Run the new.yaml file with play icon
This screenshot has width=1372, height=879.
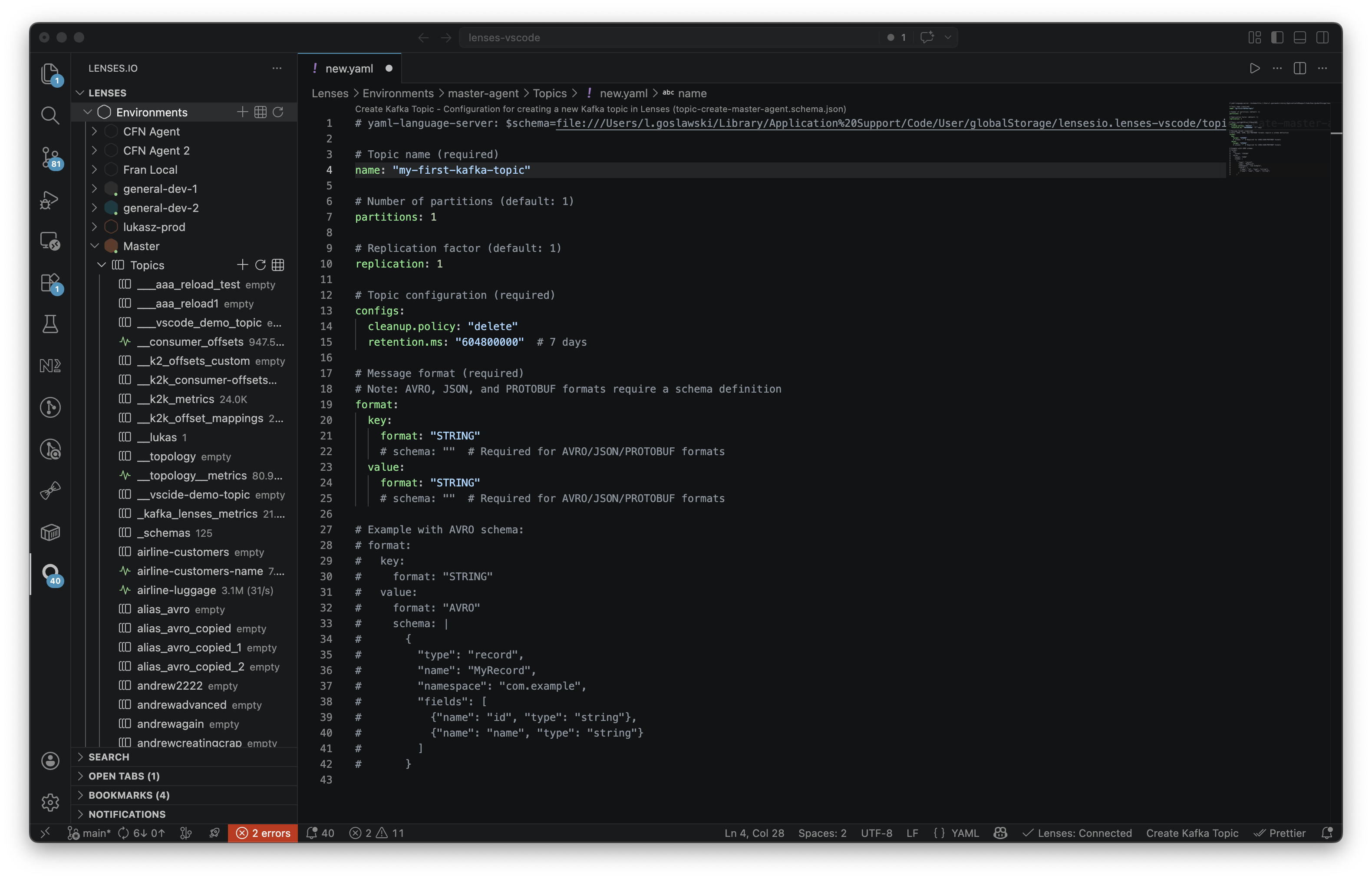point(1254,69)
